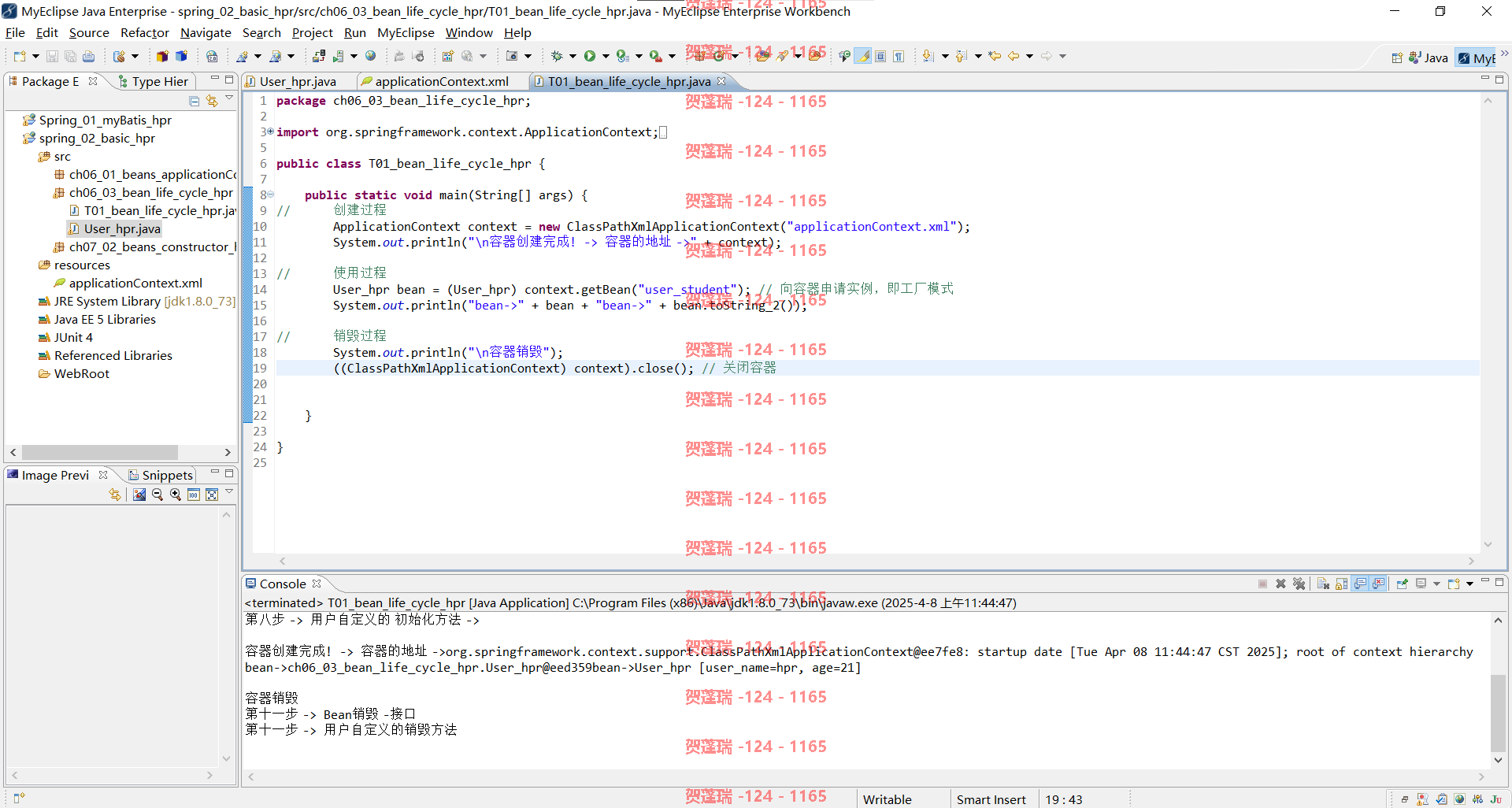This screenshot has height=808, width=1512.
Task: Click the New file toolbar icon
Action: click(20, 56)
